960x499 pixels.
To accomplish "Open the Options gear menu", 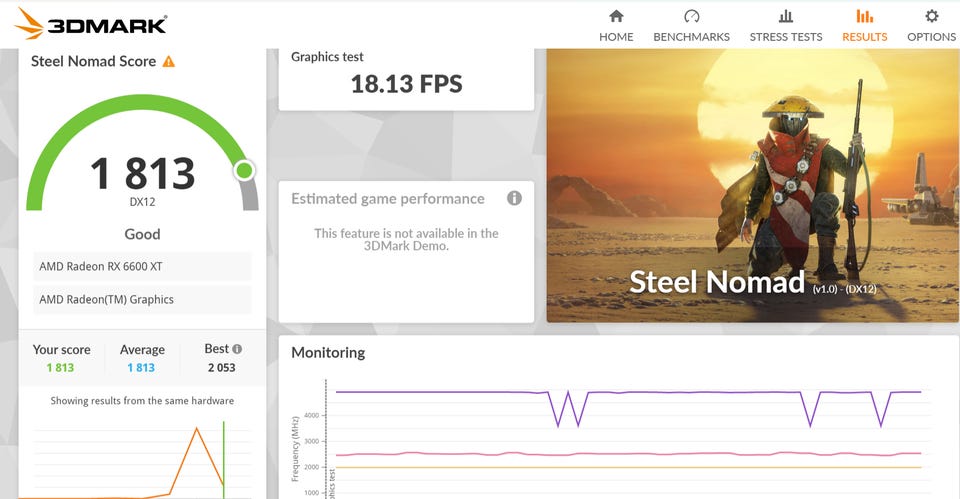I will pos(931,26).
